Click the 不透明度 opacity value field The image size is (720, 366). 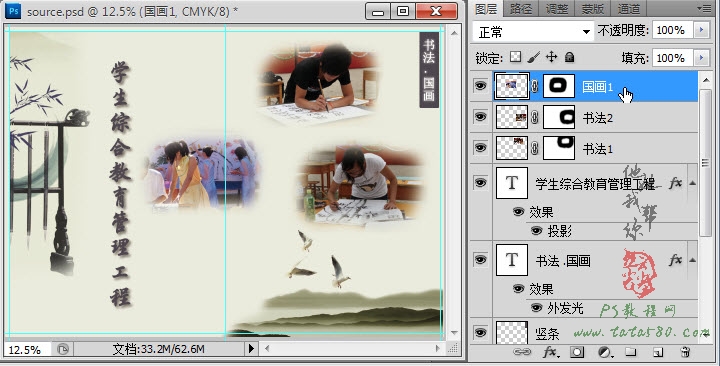point(672,30)
